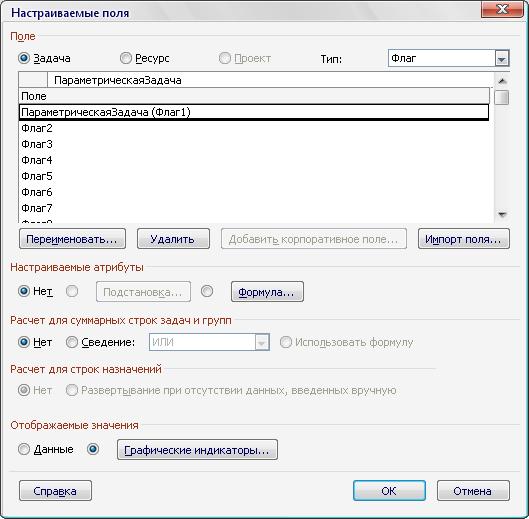Click the Отмена button
Image resolution: width=529 pixels, height=519 pixels.
473,491
